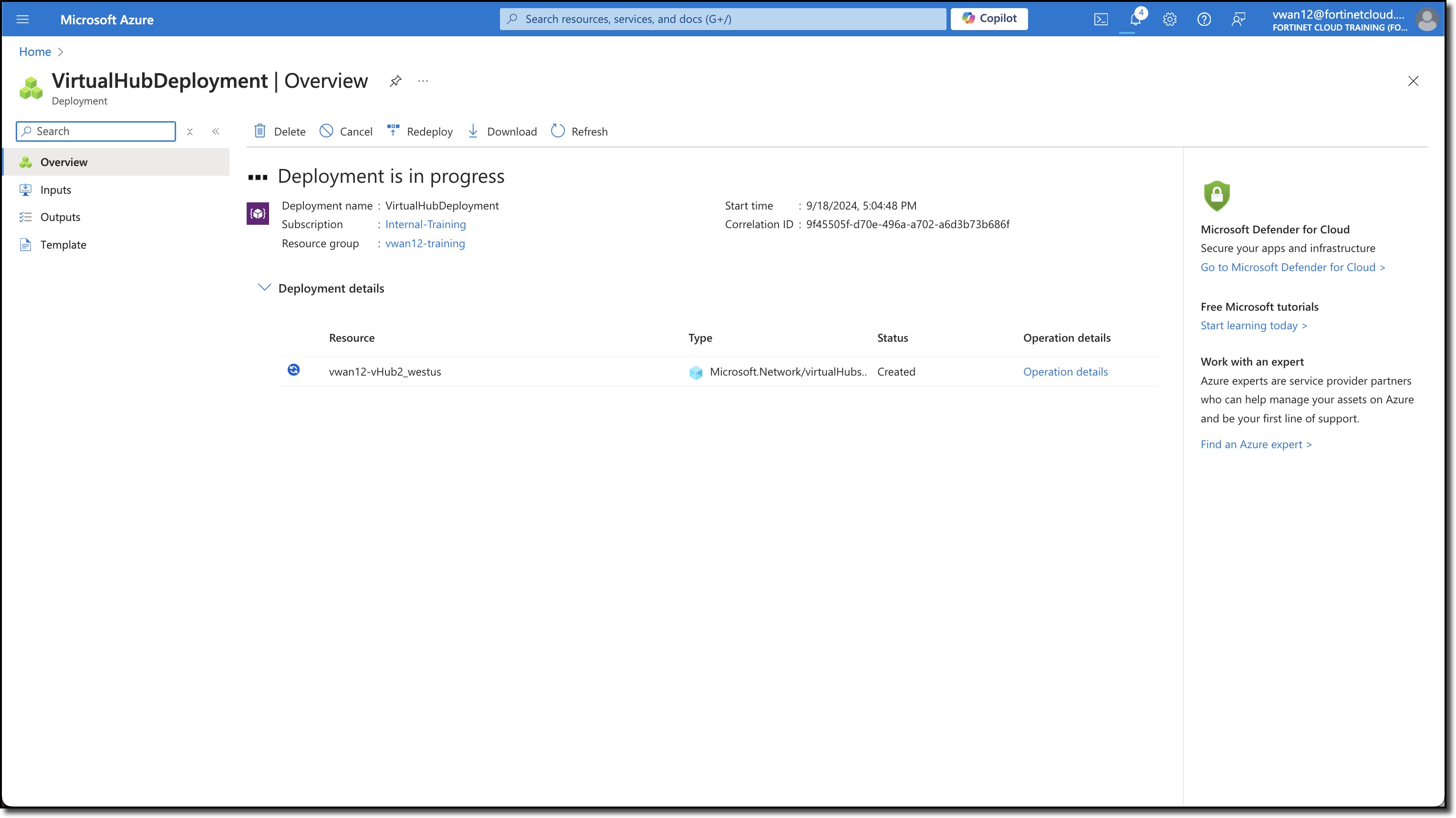Clear the sidebar search field
The width and height of the screenshot is (1456, 818).
coord(190,131)
